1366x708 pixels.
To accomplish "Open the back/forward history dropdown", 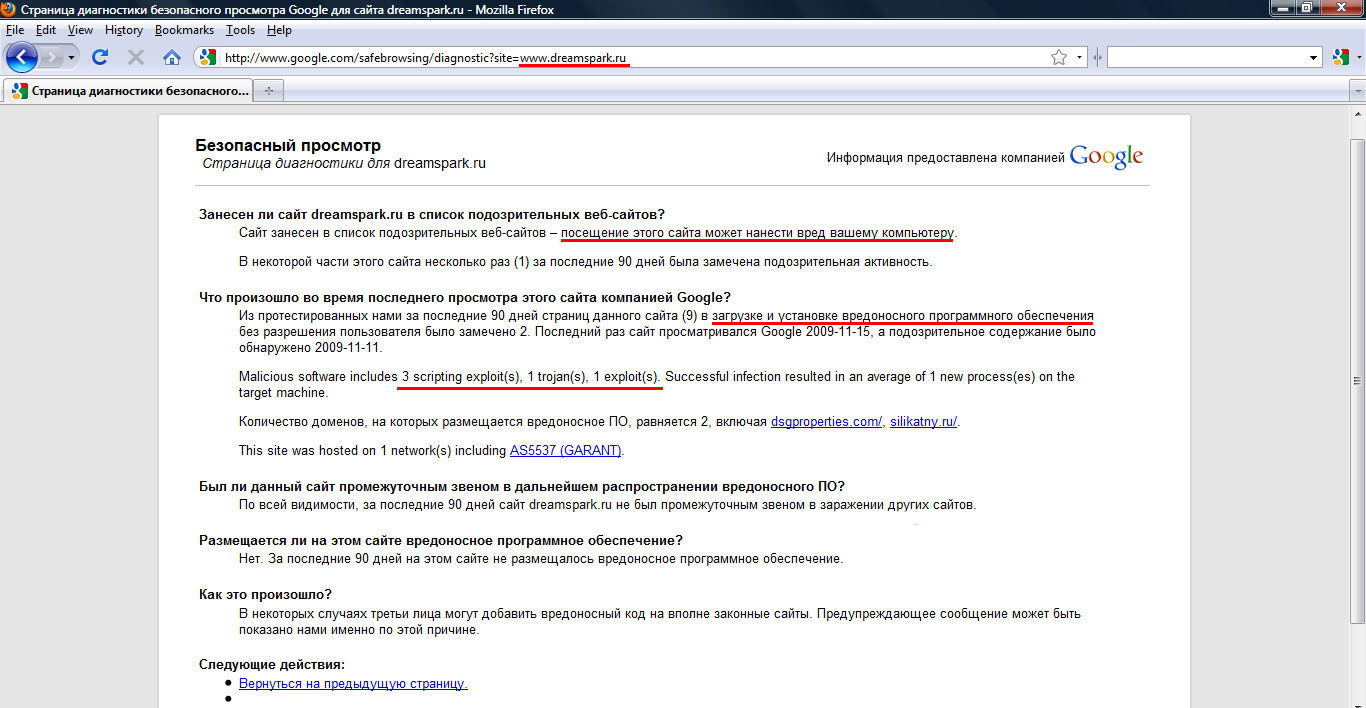I will pos(71,57).
